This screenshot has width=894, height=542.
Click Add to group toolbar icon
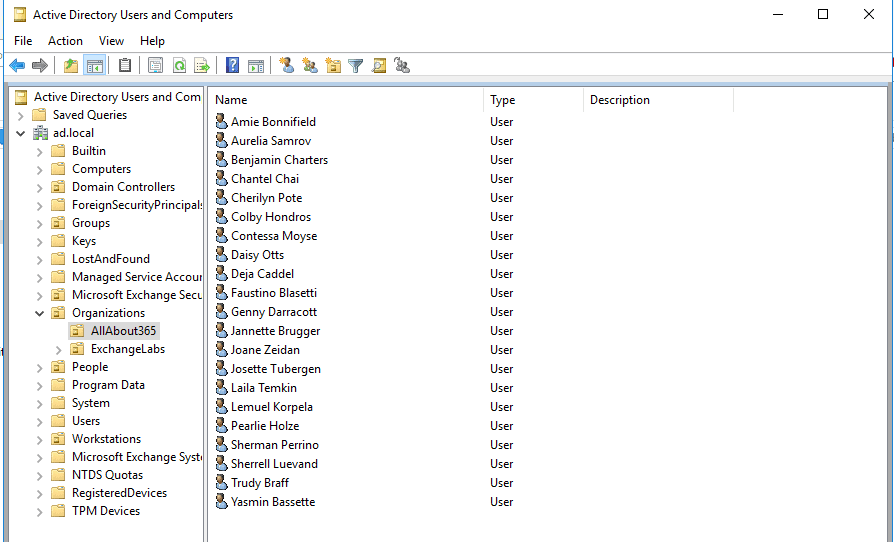(402, 66)
